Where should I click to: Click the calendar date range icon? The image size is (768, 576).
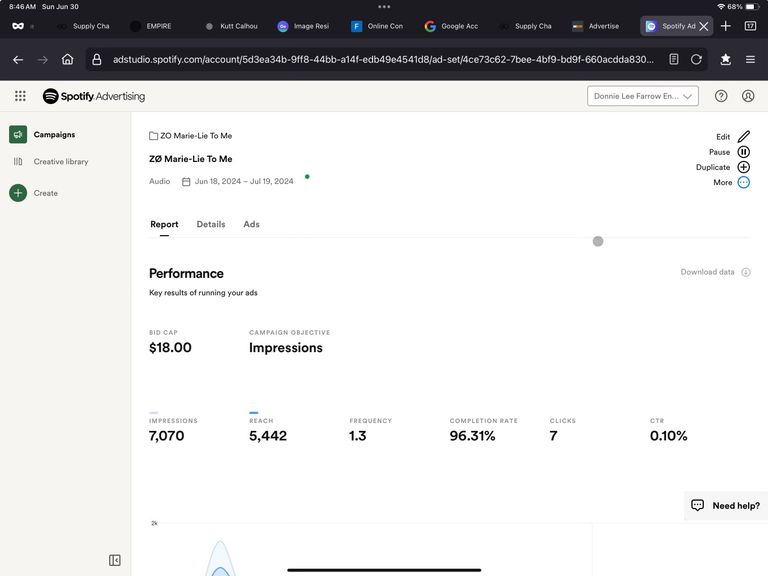[x=186, y=182]
